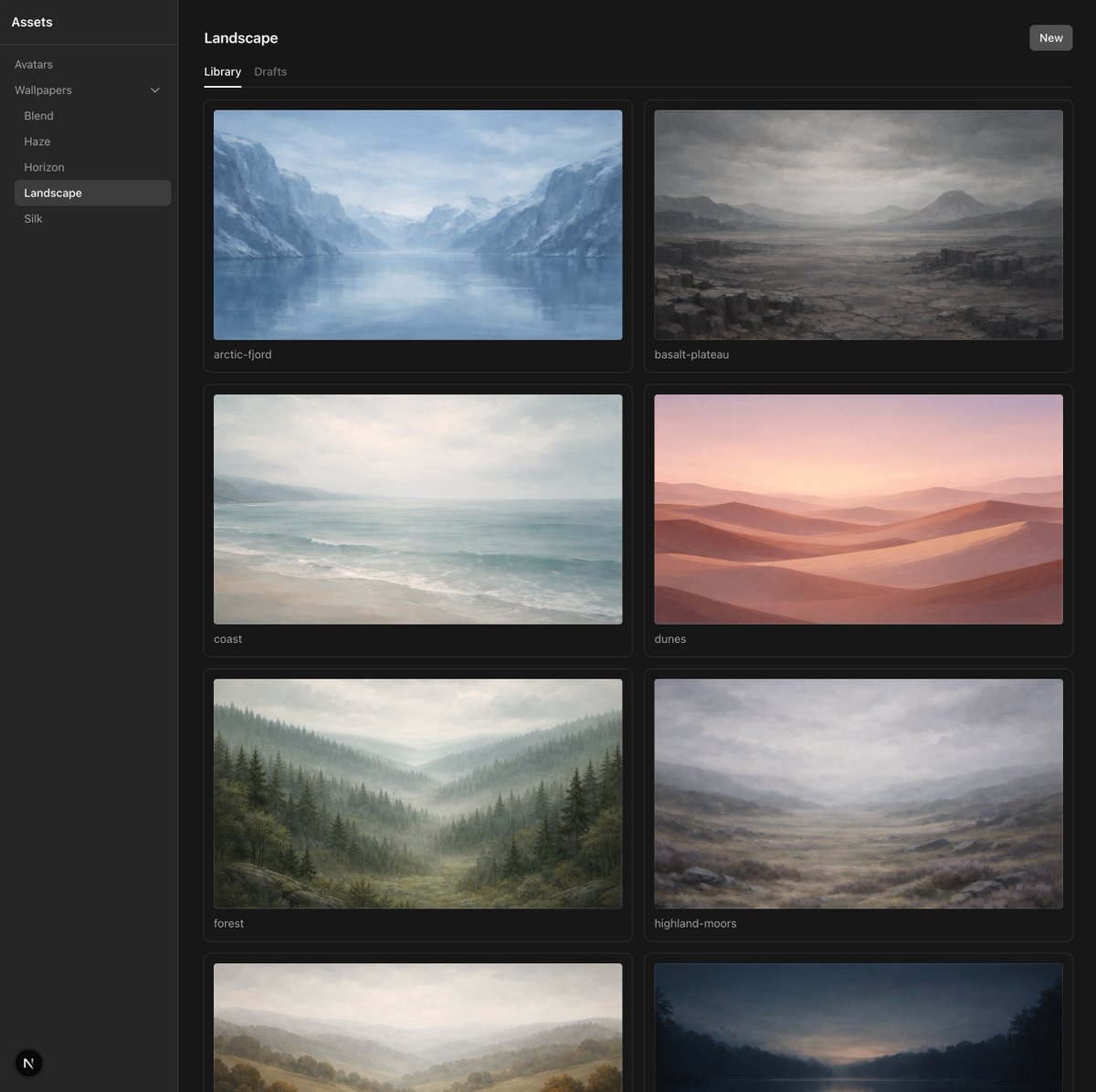1096x1092 pixels.
Task: Click the forest caption text
Action: [228, 923]
